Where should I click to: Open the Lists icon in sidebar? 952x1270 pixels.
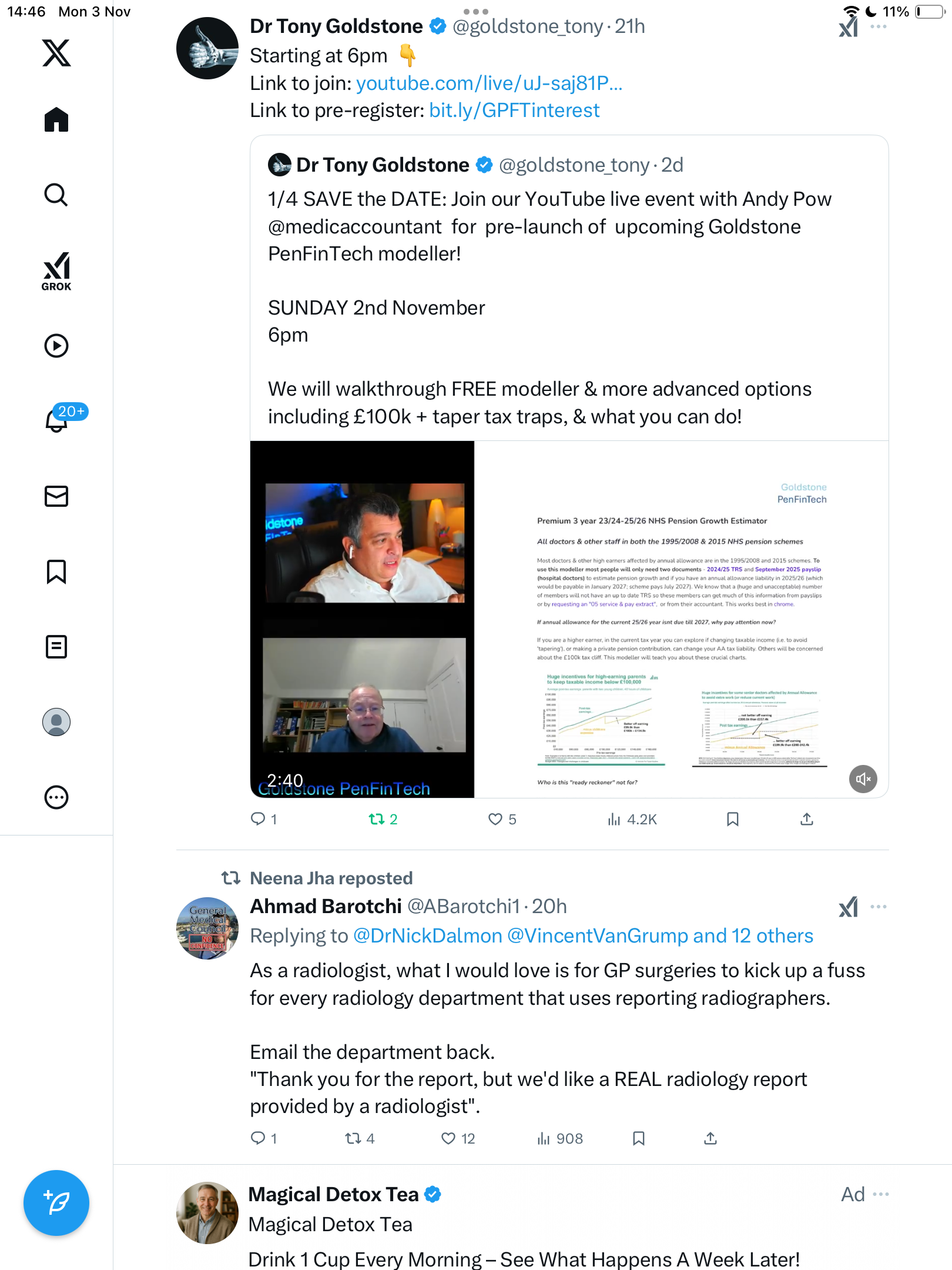coord(56,647)
